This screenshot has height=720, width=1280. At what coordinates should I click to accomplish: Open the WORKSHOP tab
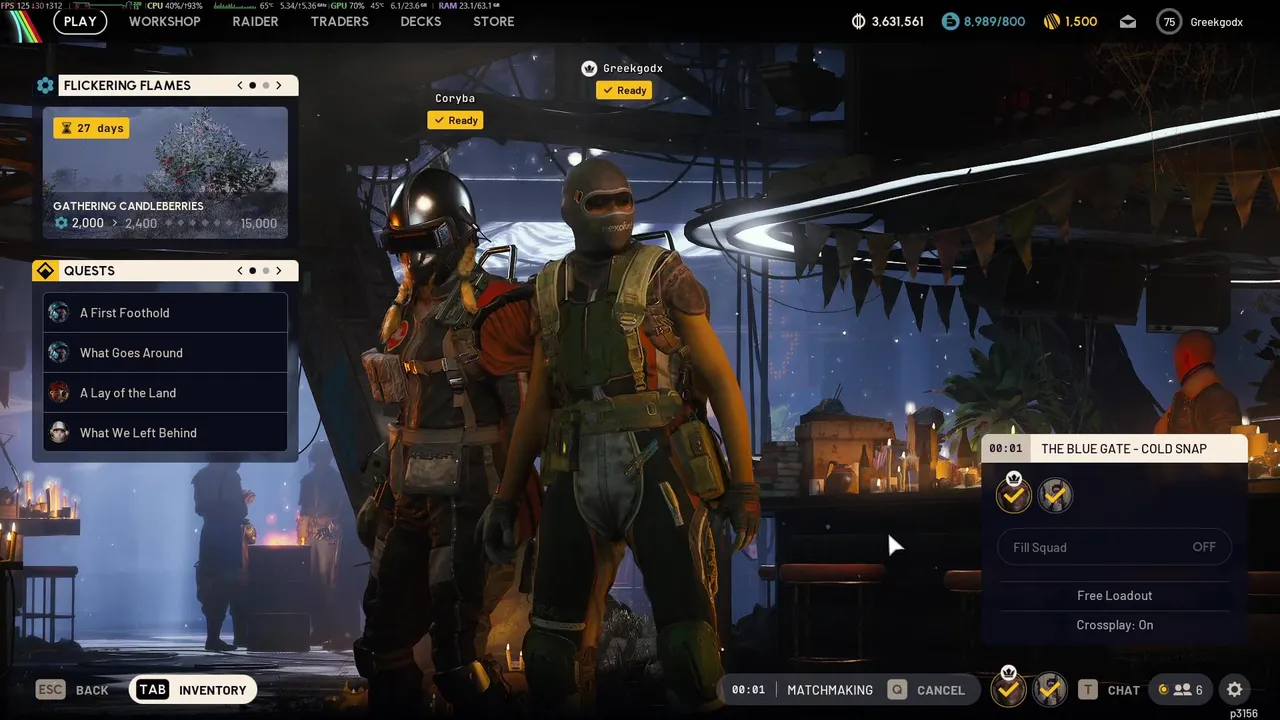pyautogui.click(x=164, y=21)
